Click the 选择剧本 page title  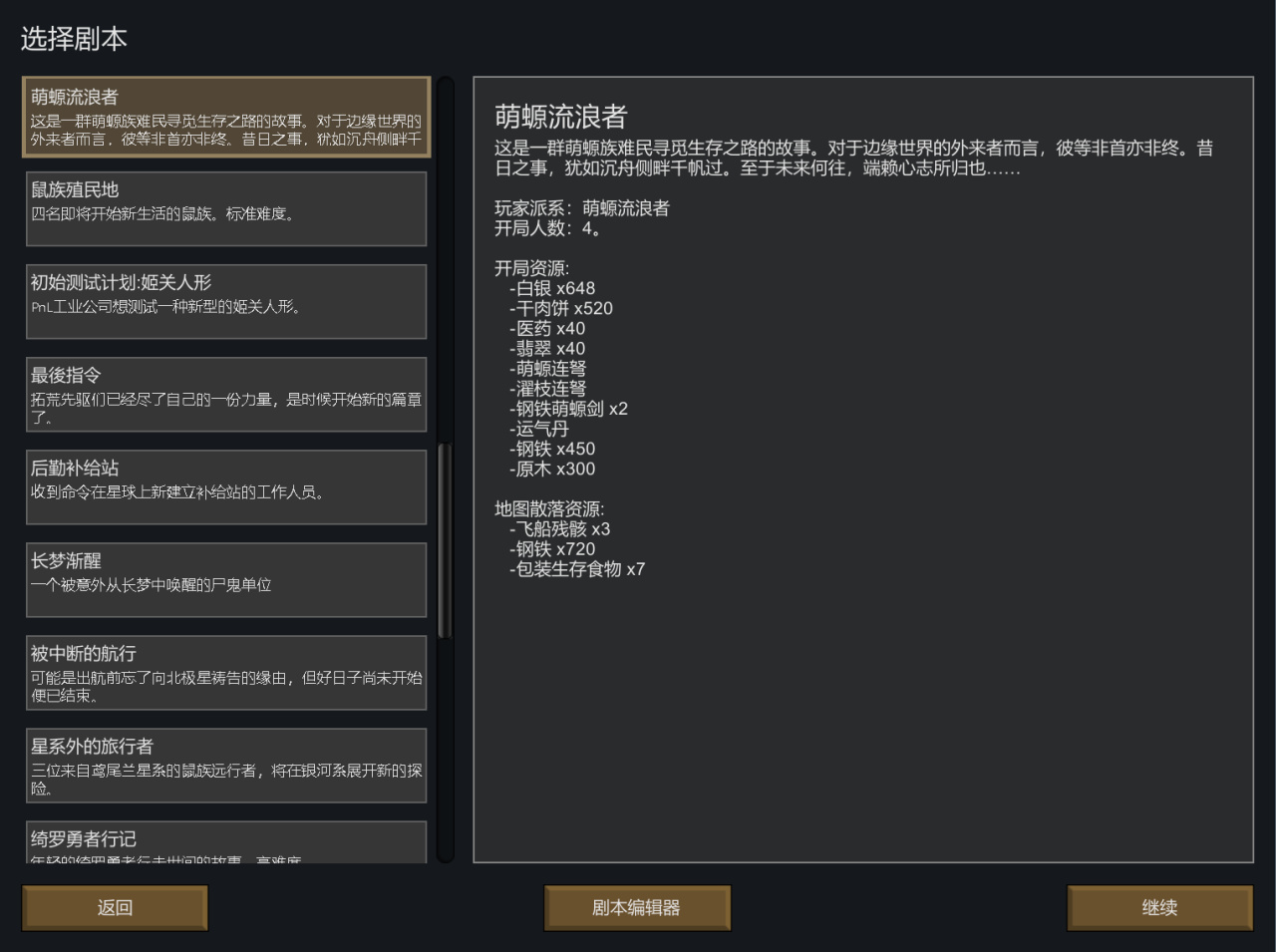pos(74,39)
